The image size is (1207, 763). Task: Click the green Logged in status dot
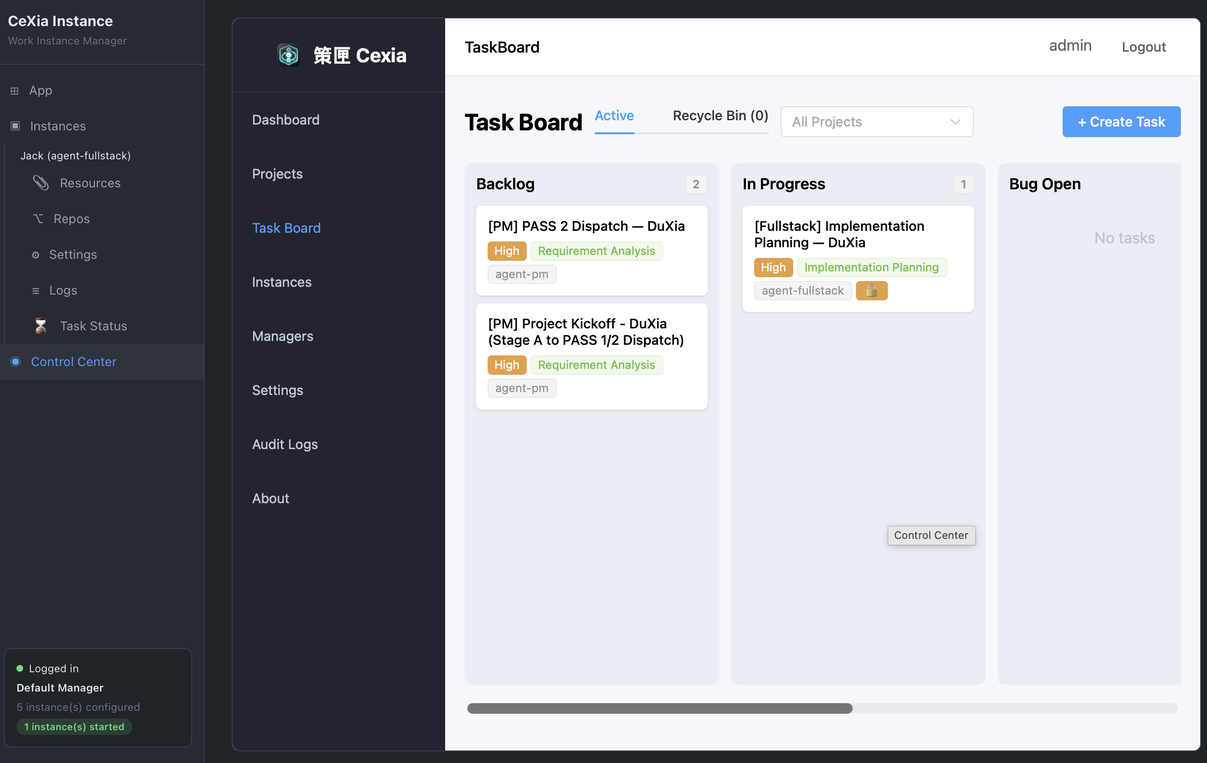pyautogui.click(x=20, y=668)
